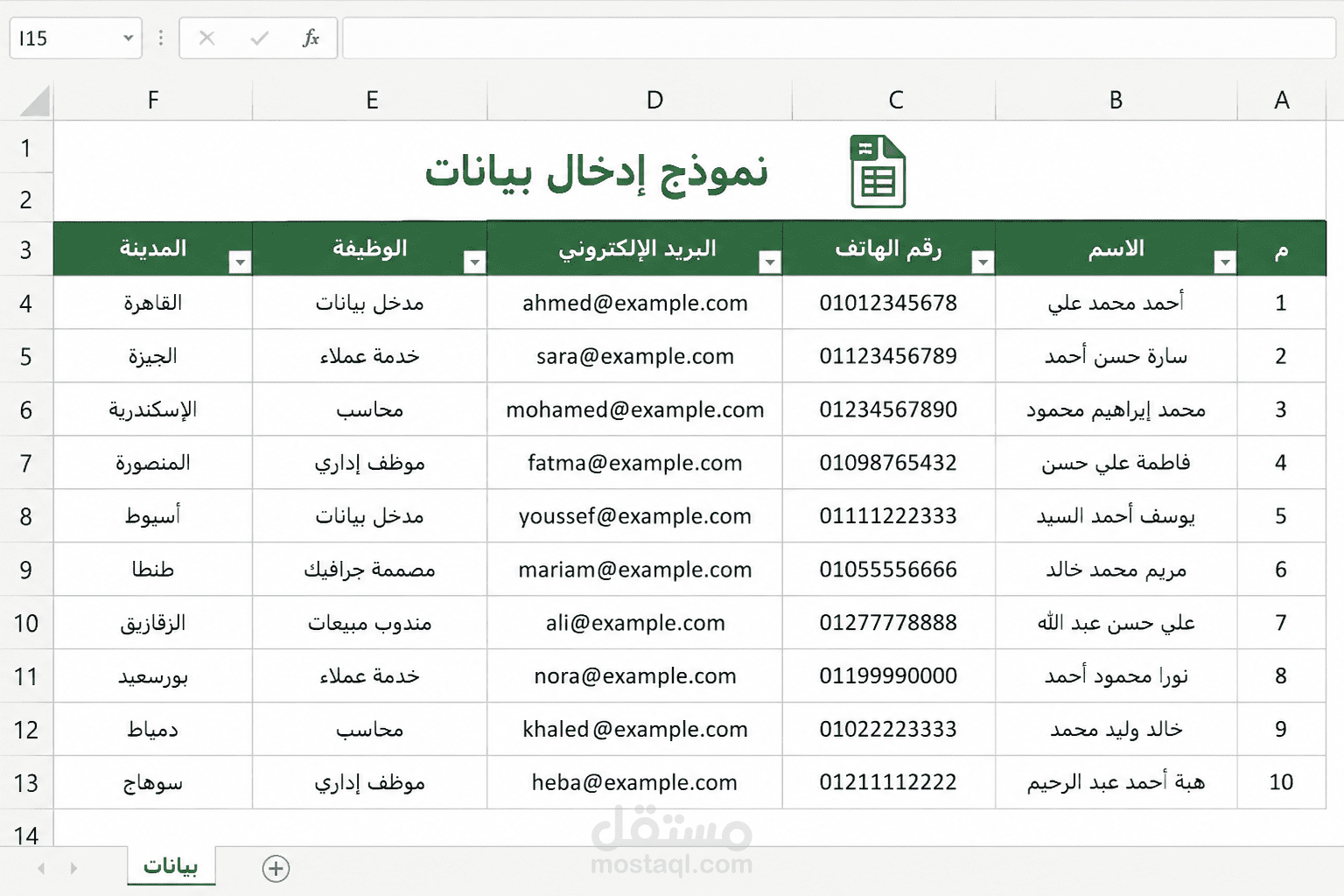Click cell sara@example.com
This screenshot has height=896, width=1344.
tap(635, 356)
